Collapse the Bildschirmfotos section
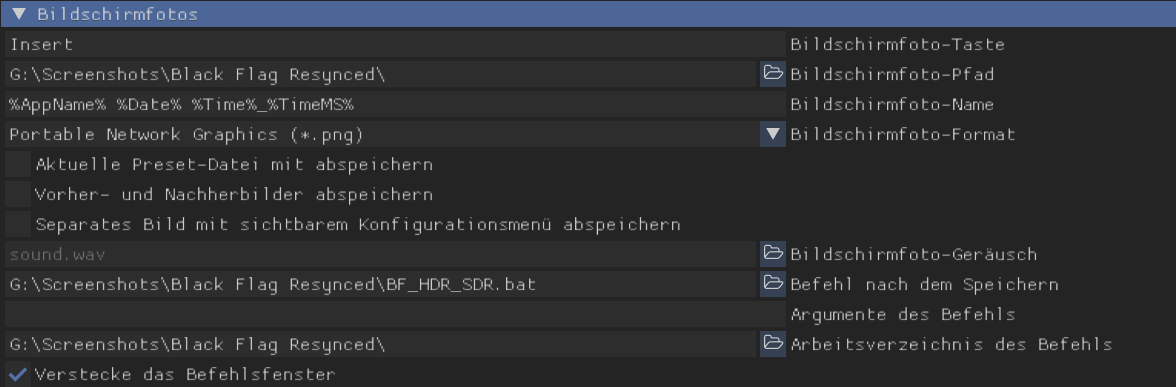The width and height of the screenshot is (1176, 387). 20,14
